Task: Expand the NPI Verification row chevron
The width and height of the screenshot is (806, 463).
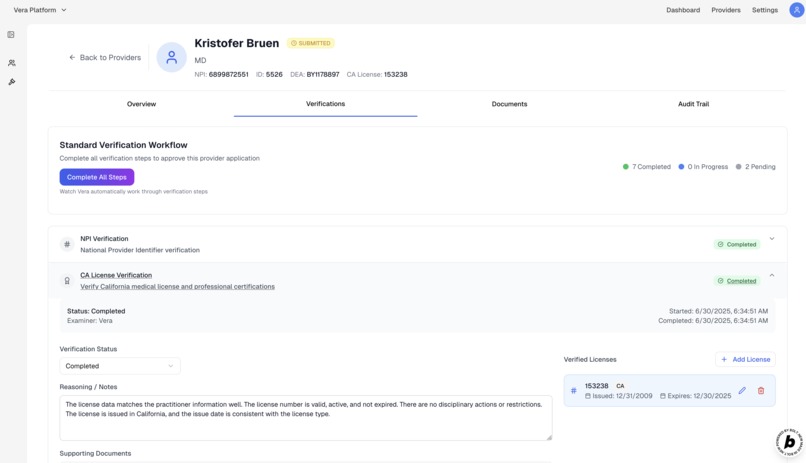Action: (x=772, y=238)
